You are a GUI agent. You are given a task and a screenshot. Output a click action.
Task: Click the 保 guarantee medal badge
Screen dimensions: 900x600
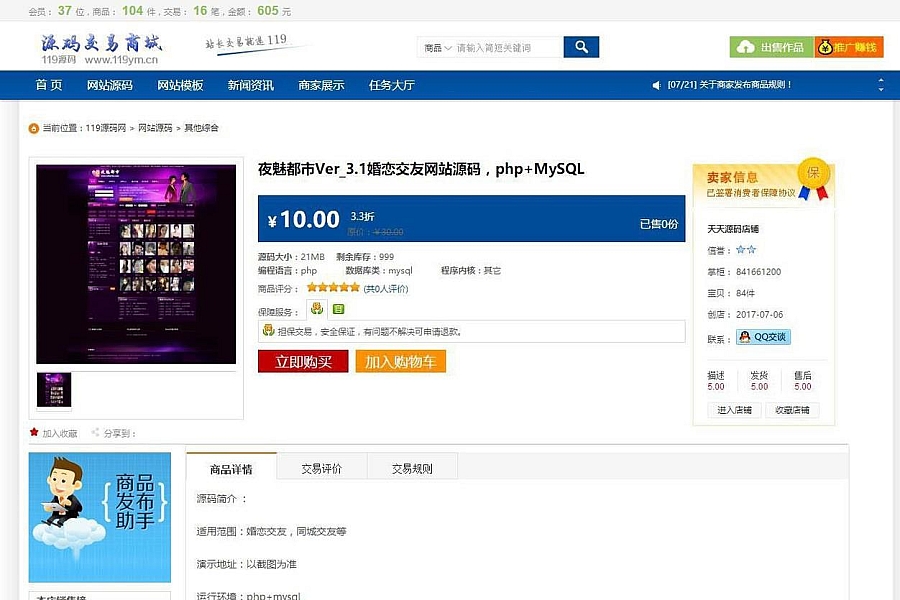(814, 178)
